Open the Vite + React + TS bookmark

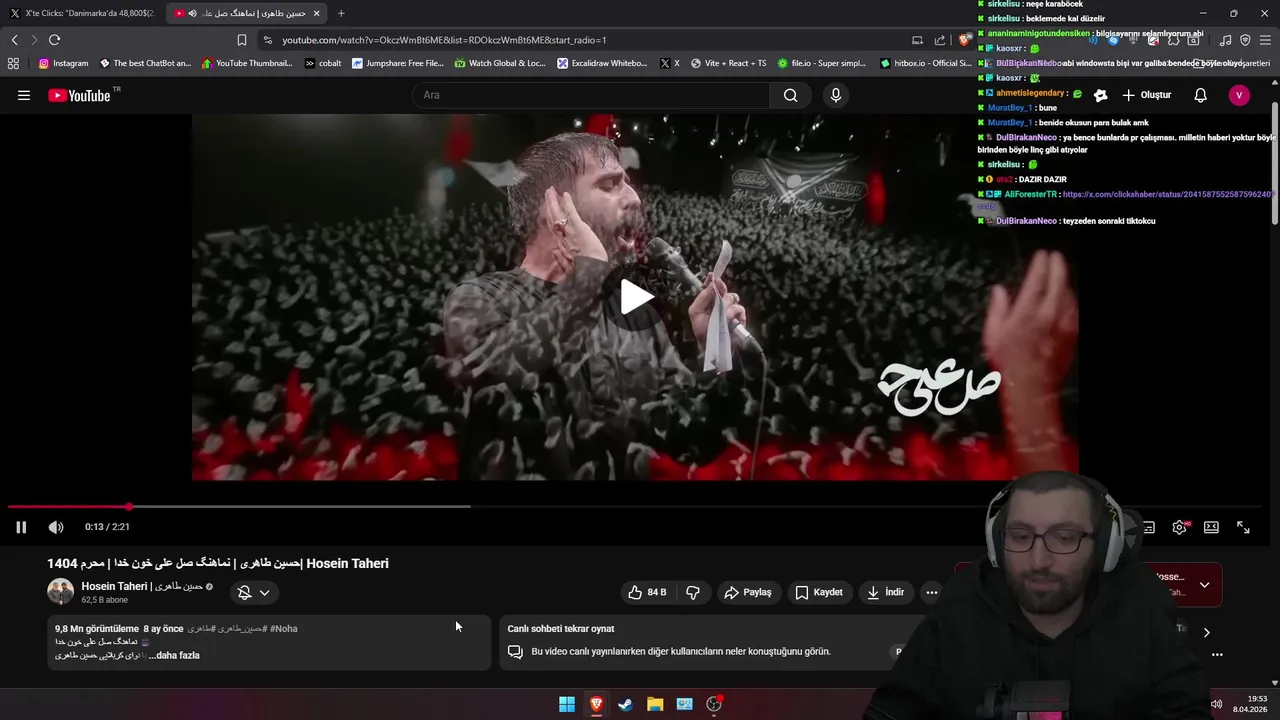click(x=728, y=63)
